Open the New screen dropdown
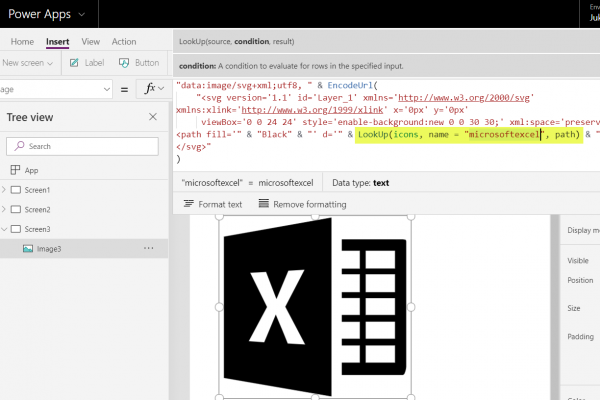 (x=28, y=63)
